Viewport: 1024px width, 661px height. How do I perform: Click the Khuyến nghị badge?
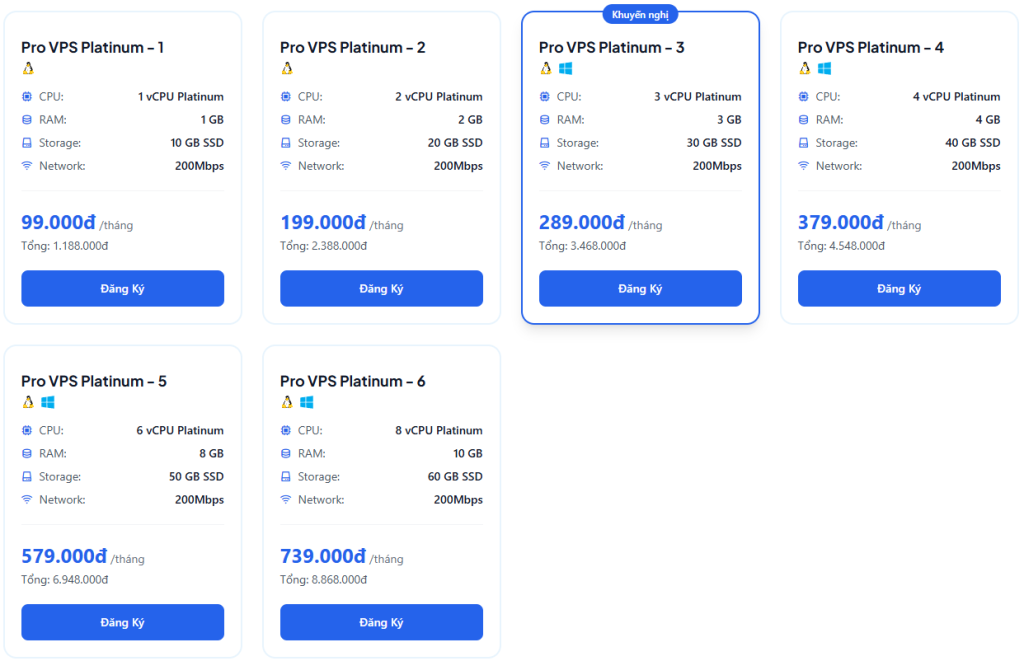point(640,14)
